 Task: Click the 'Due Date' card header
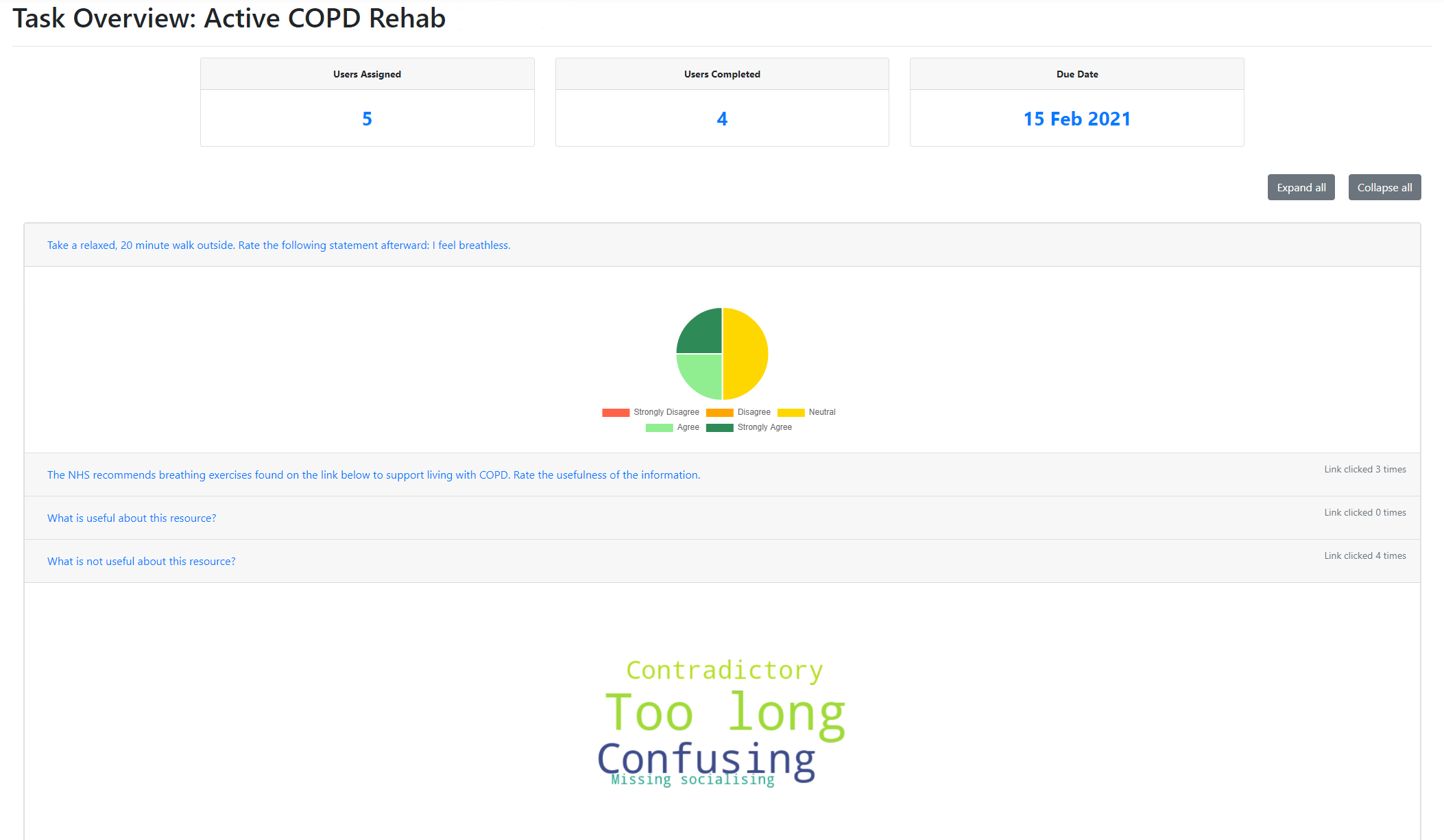1077,74
